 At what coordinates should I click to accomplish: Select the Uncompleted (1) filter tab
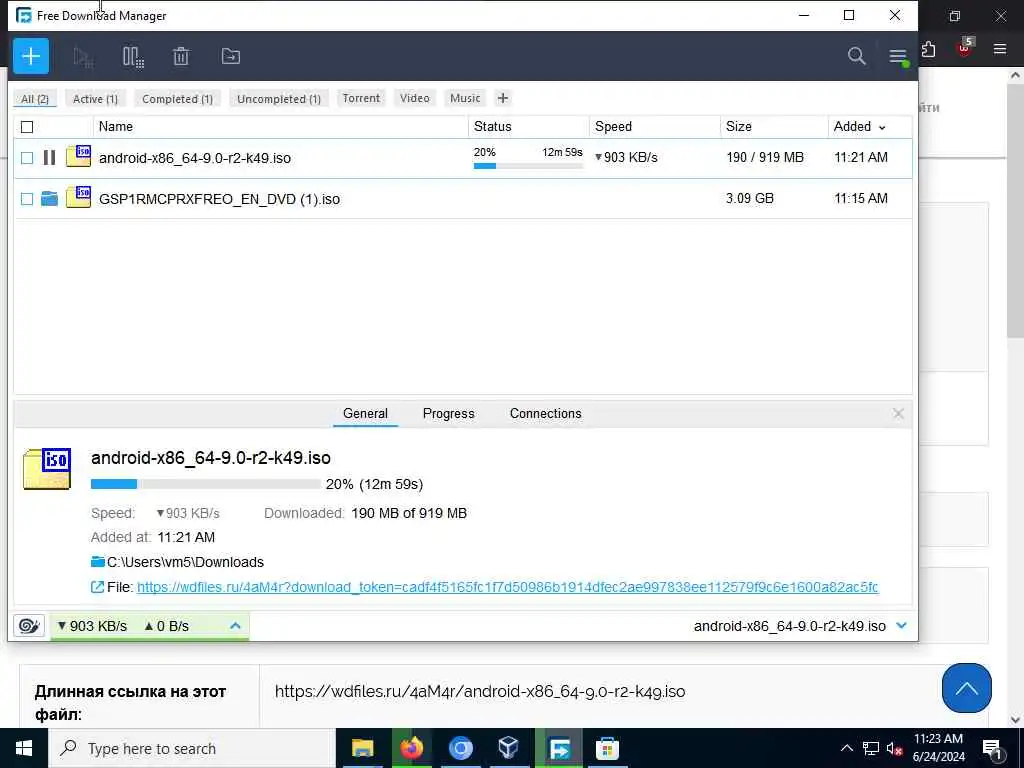point(279,99)
